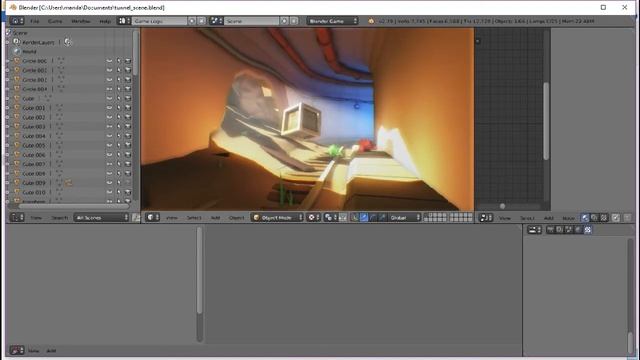Open the right panel editor type selector
This screenshot has width=640, height=360.
pos(486,218)
